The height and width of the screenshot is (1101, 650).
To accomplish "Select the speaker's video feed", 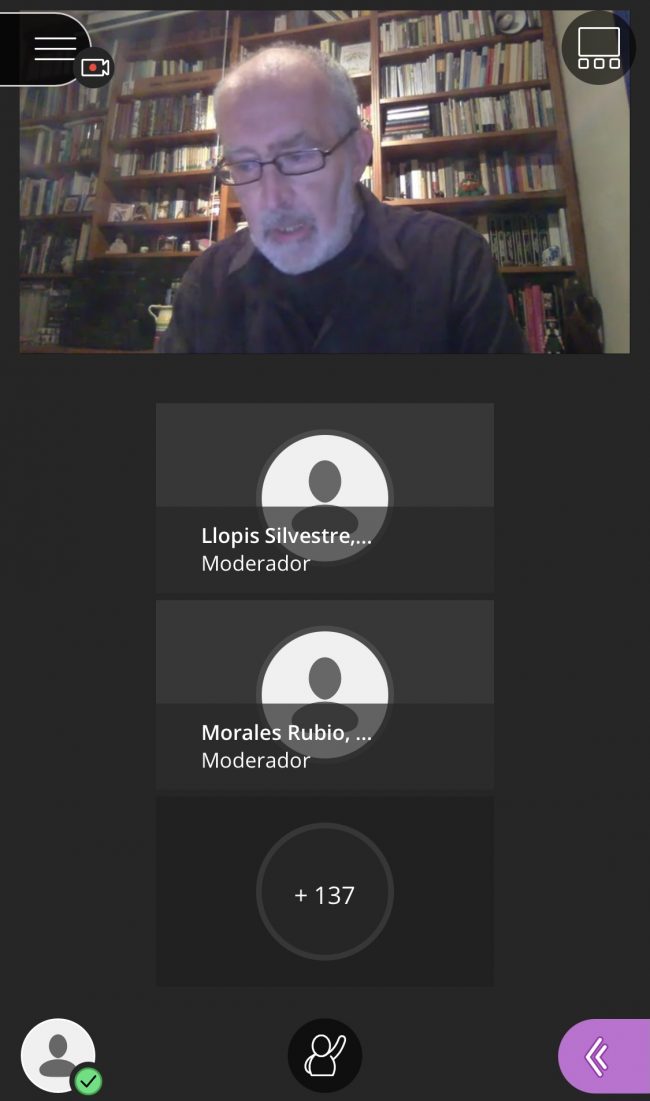I will pos(324,181).
